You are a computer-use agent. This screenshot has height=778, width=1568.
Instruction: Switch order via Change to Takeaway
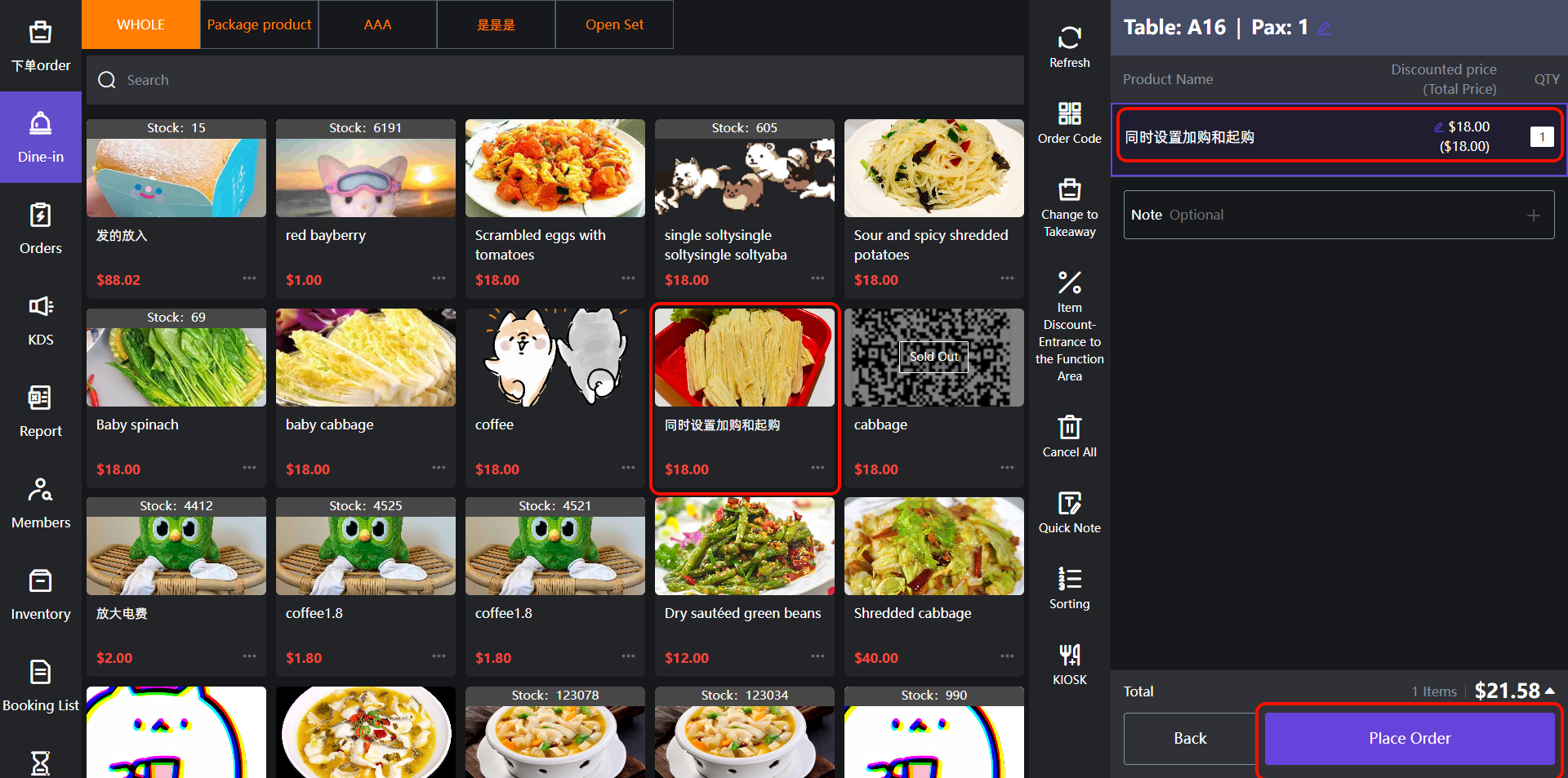click(x=1069, y=190)
